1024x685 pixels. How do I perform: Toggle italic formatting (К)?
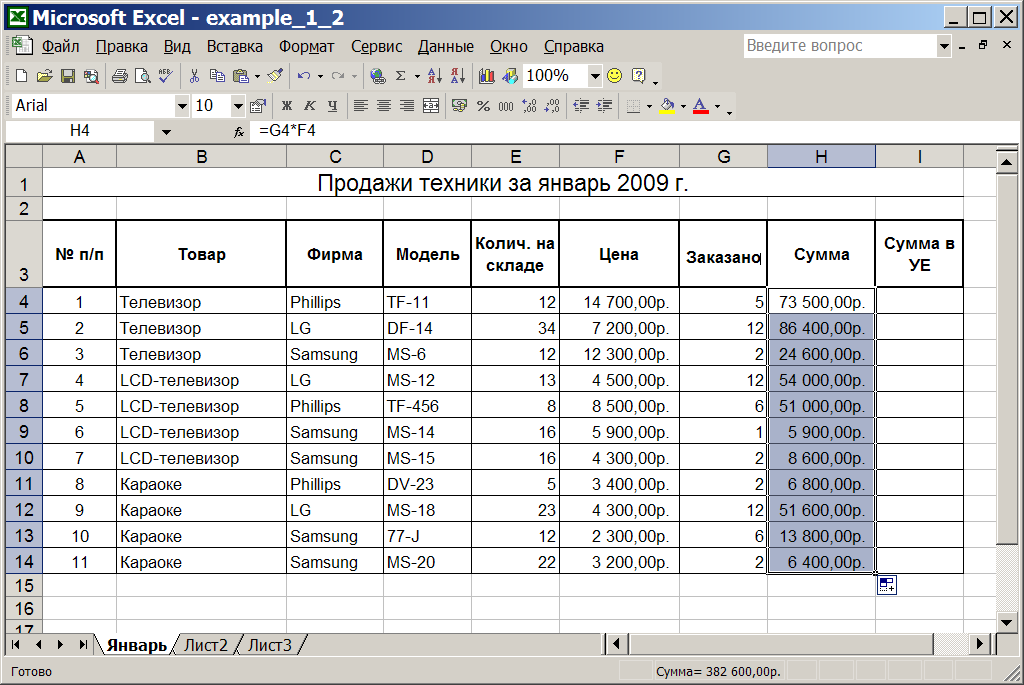pos(310,106)
